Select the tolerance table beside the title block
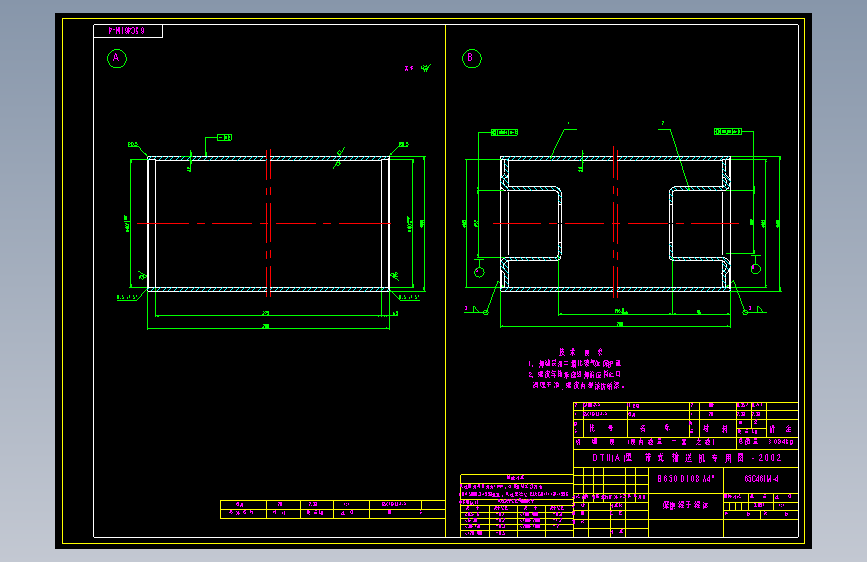Image resolution: width=867 pixels, height=562 pixels. point(516,506)
